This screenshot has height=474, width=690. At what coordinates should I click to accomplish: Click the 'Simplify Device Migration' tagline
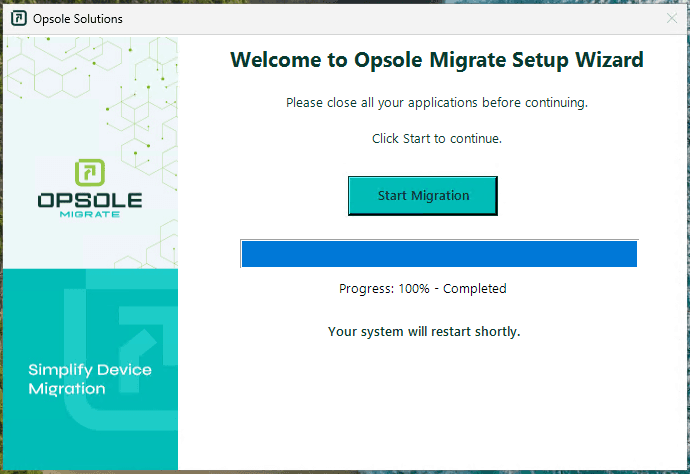[x=90, y=379]
